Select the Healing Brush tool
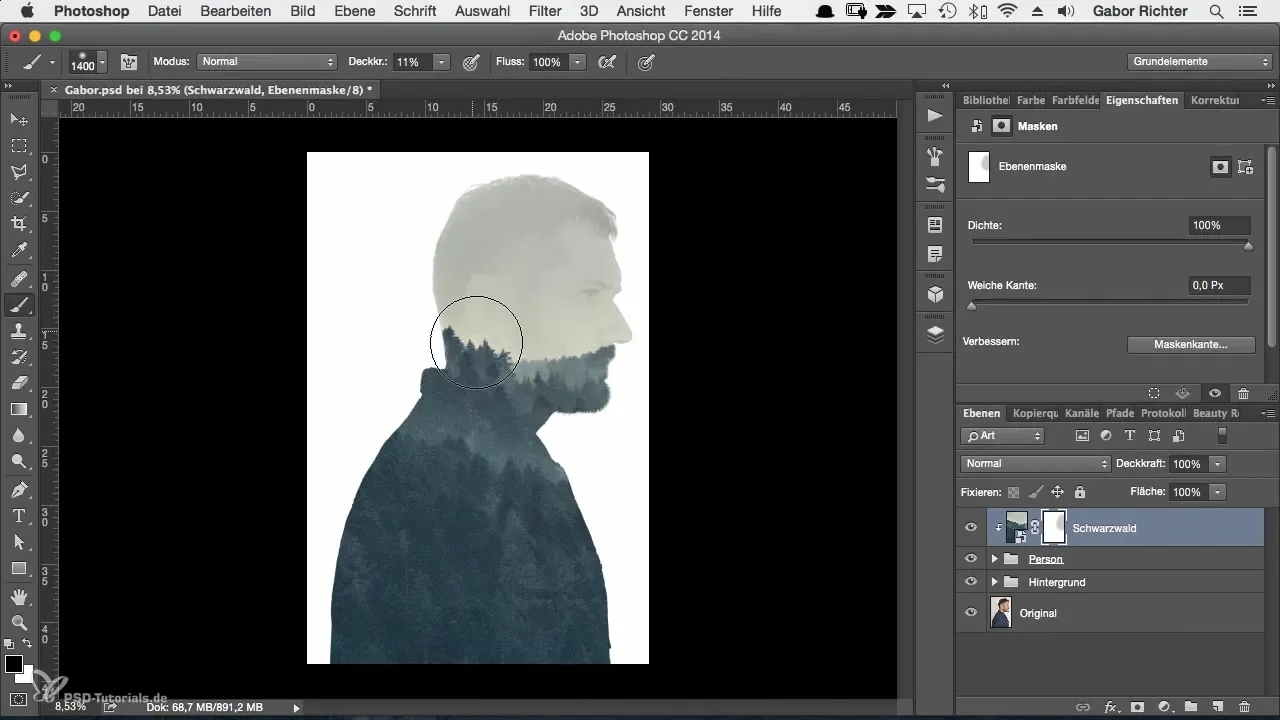The height and width of the screenshot is (720, 1280). click(19, 279)
